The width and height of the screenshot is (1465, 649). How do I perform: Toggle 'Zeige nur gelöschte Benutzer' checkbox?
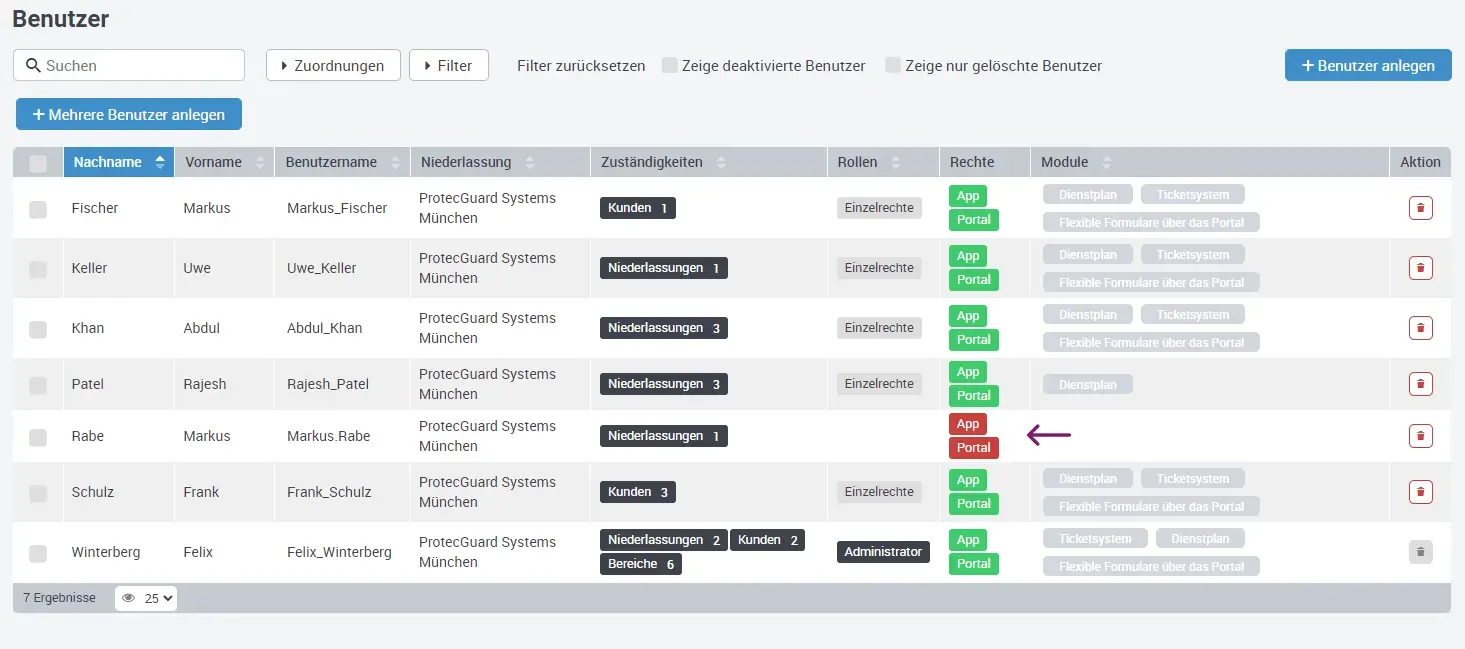(x=893, y=66)
